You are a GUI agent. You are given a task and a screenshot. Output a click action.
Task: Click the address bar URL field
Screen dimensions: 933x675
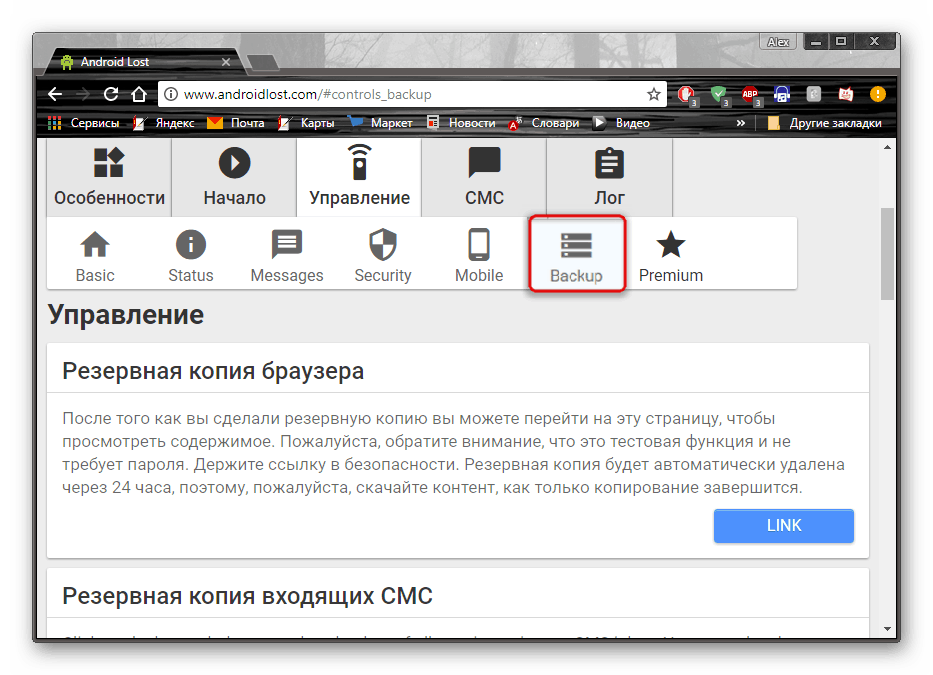pyautogui.click(x=400, y=94)
